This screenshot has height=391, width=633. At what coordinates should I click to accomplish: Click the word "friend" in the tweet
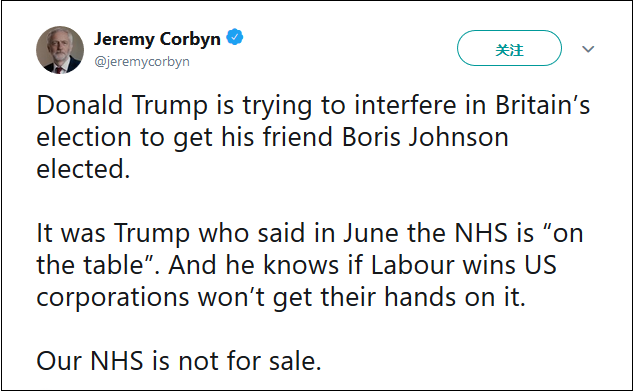tap(298, 137)
